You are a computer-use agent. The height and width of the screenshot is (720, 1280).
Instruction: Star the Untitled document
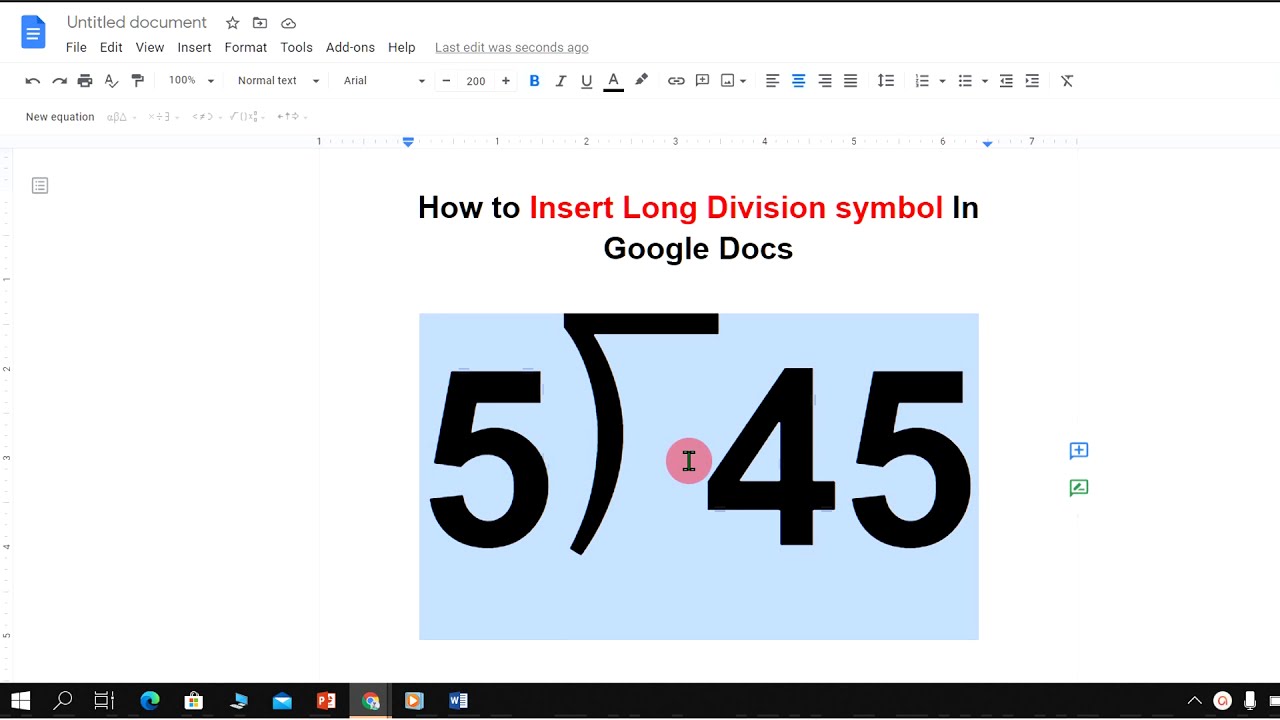point(232,23)
